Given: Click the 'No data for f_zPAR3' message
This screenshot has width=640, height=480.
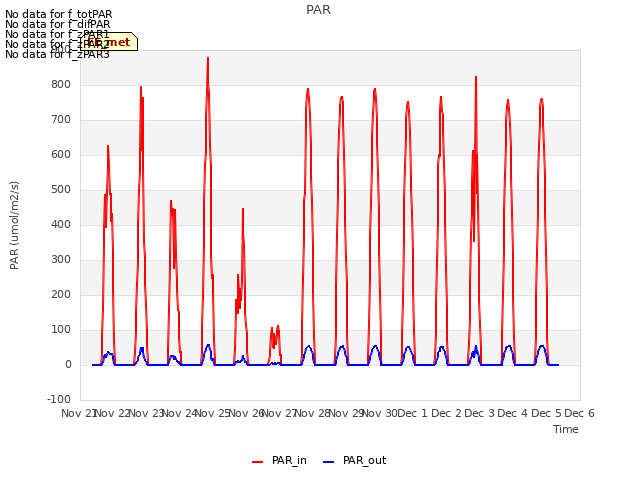Looking at the screenshot, I should coord(58,54).
